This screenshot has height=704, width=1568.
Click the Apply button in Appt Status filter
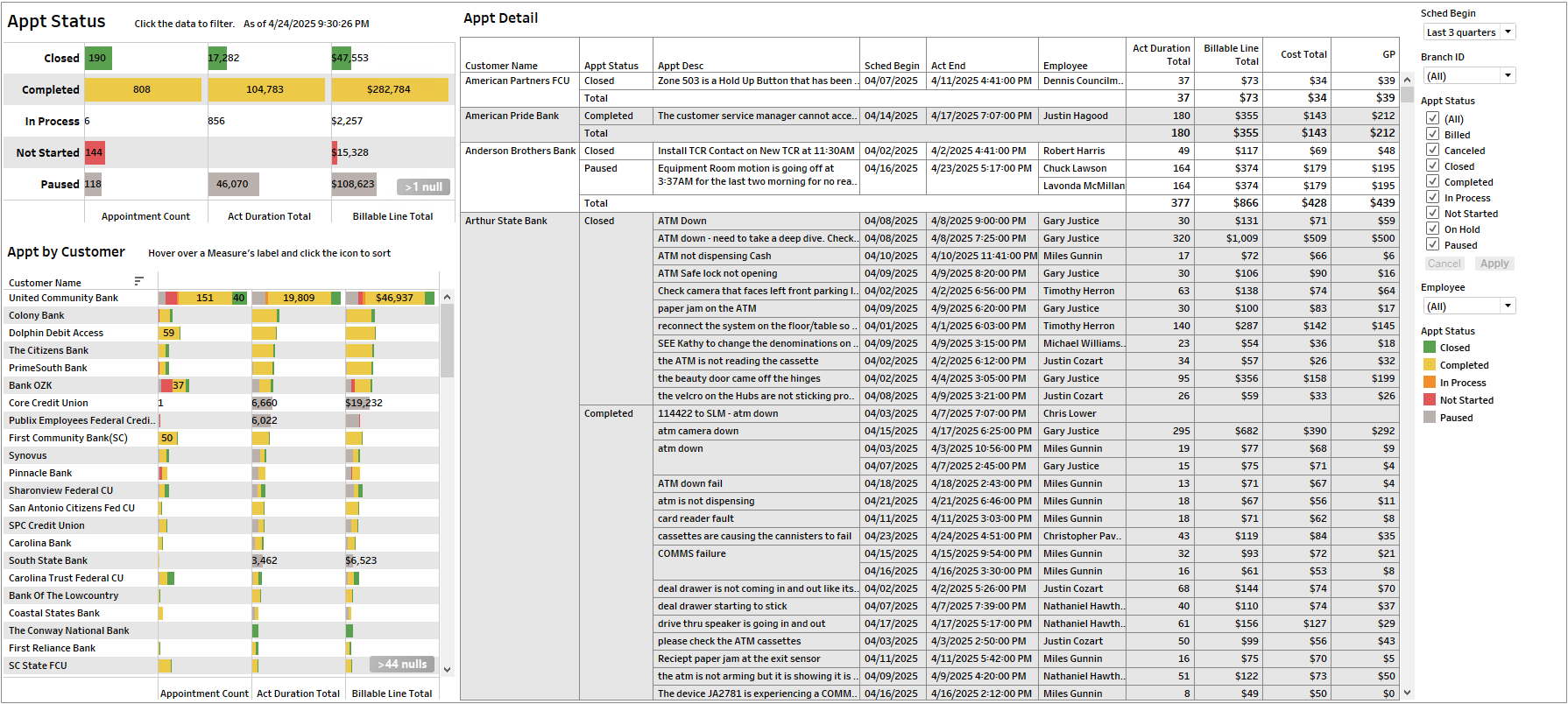[1494, 264]
